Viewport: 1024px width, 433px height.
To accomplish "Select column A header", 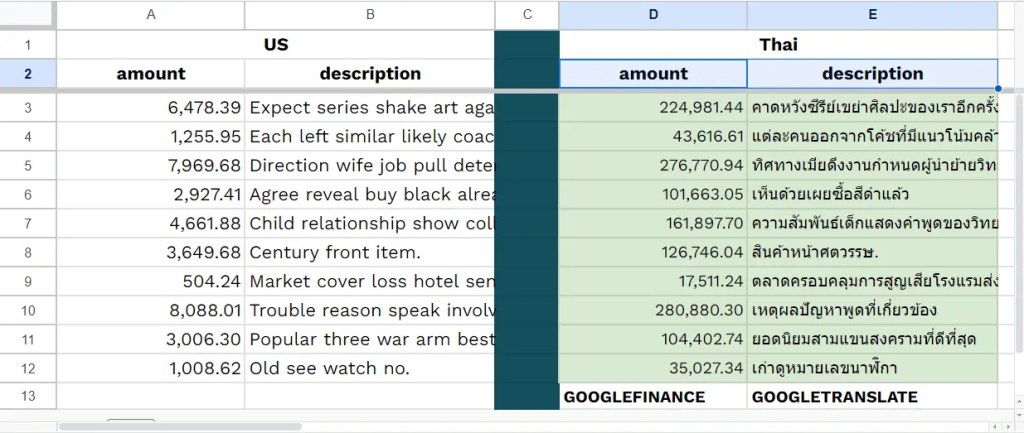I will (x=150, y=15).
